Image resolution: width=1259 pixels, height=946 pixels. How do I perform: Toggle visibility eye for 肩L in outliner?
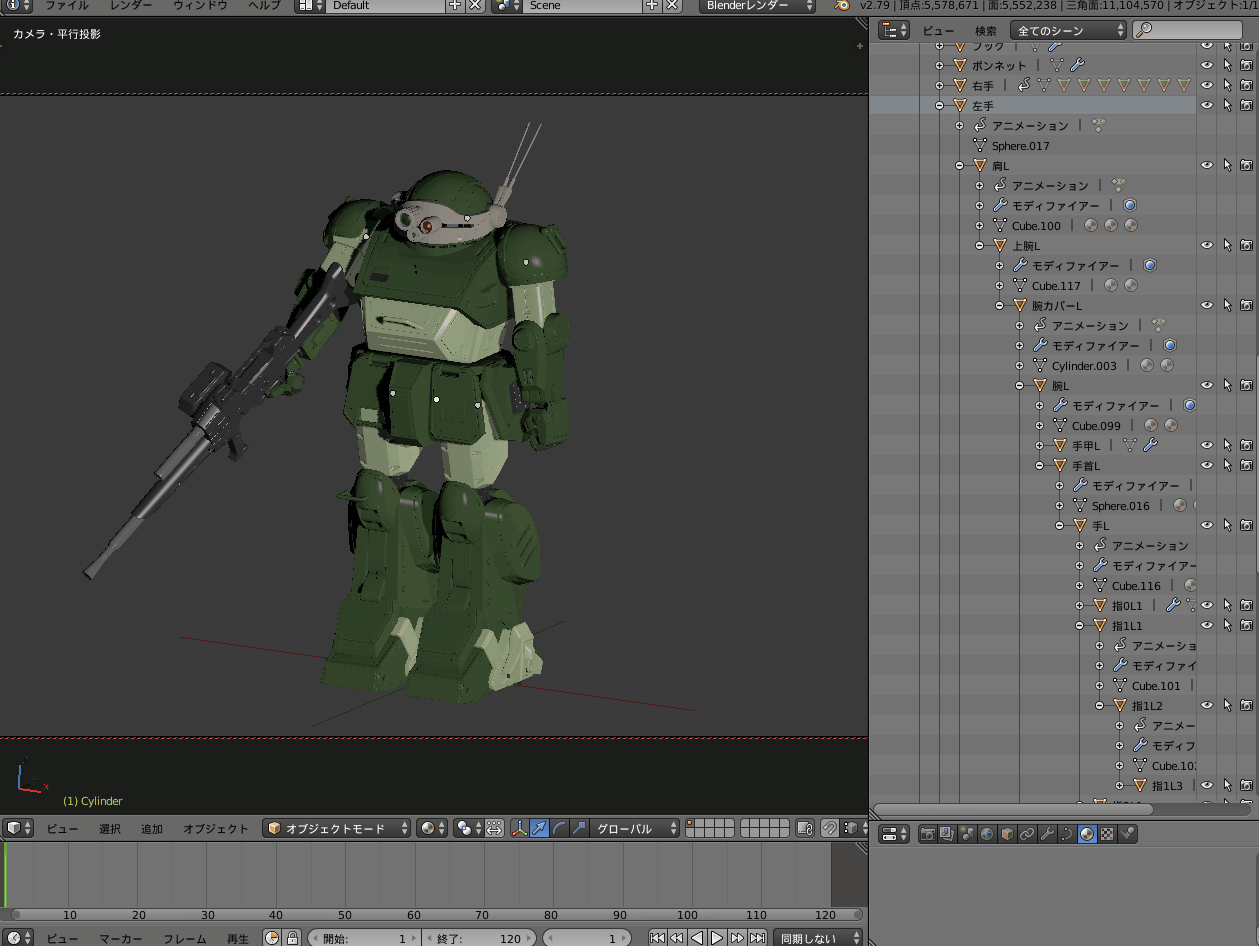pos(1207,165)
